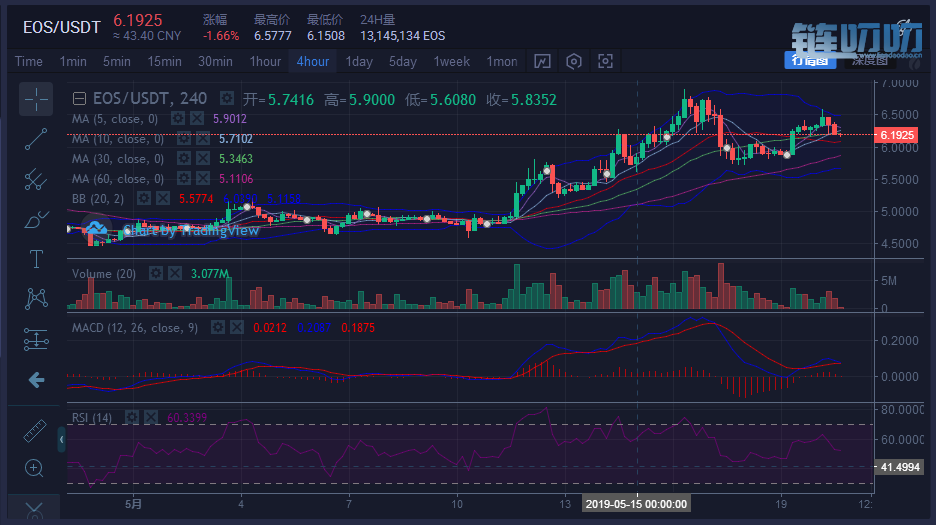Viewport: 936px width, 525px height.
Task: Select the trend line drawing tool
Action: pyautogui.click(x=36, y=139)
